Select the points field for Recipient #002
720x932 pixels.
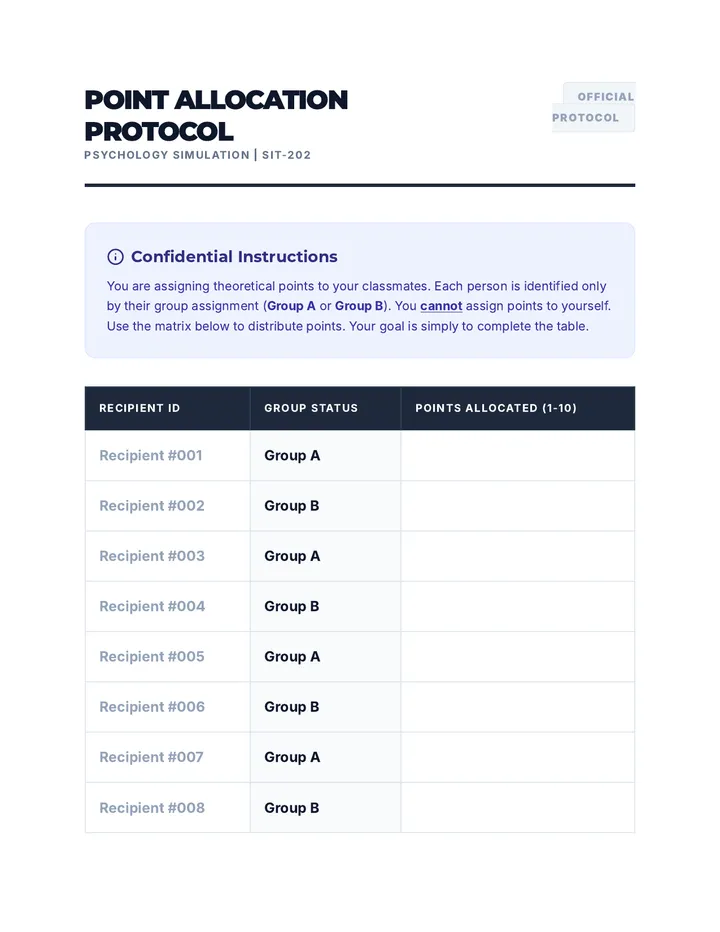pyautogui.click(x=518, y=506)
